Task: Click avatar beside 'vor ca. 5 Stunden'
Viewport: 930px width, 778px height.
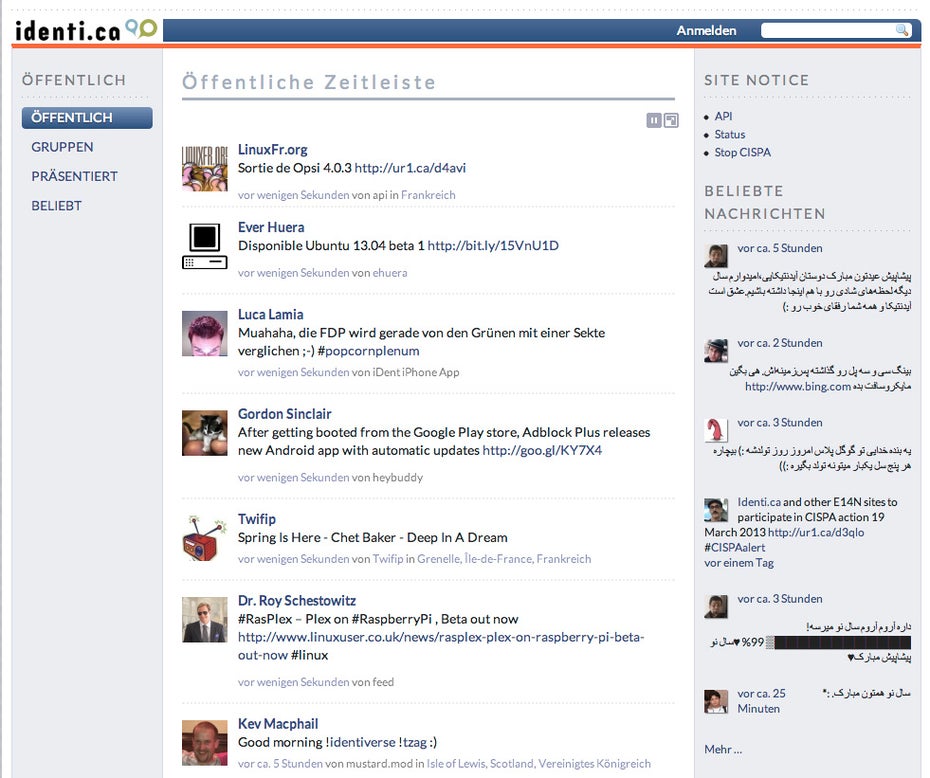Action: 716,256
